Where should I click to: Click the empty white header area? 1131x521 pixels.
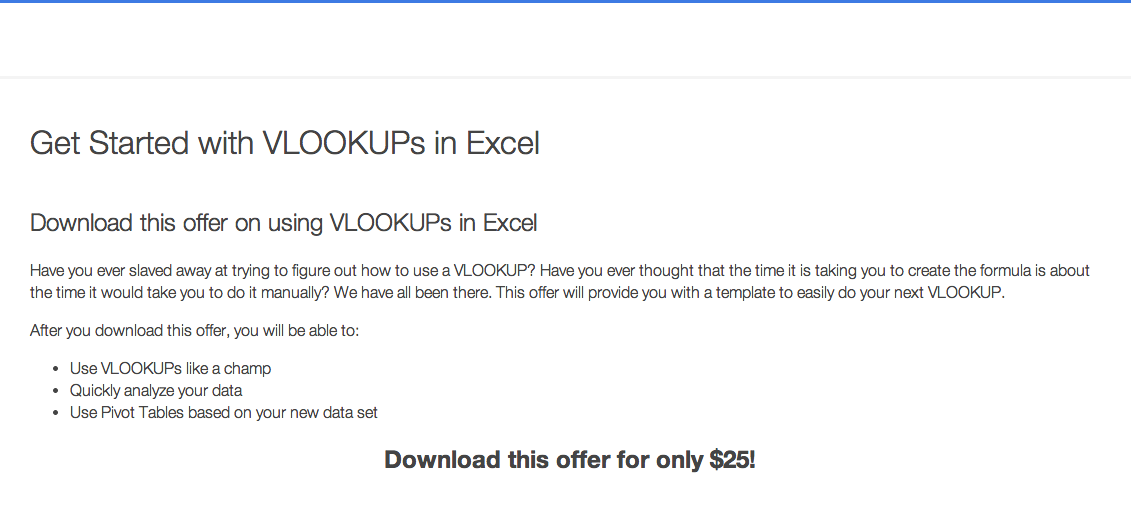(x=565, y=40)
